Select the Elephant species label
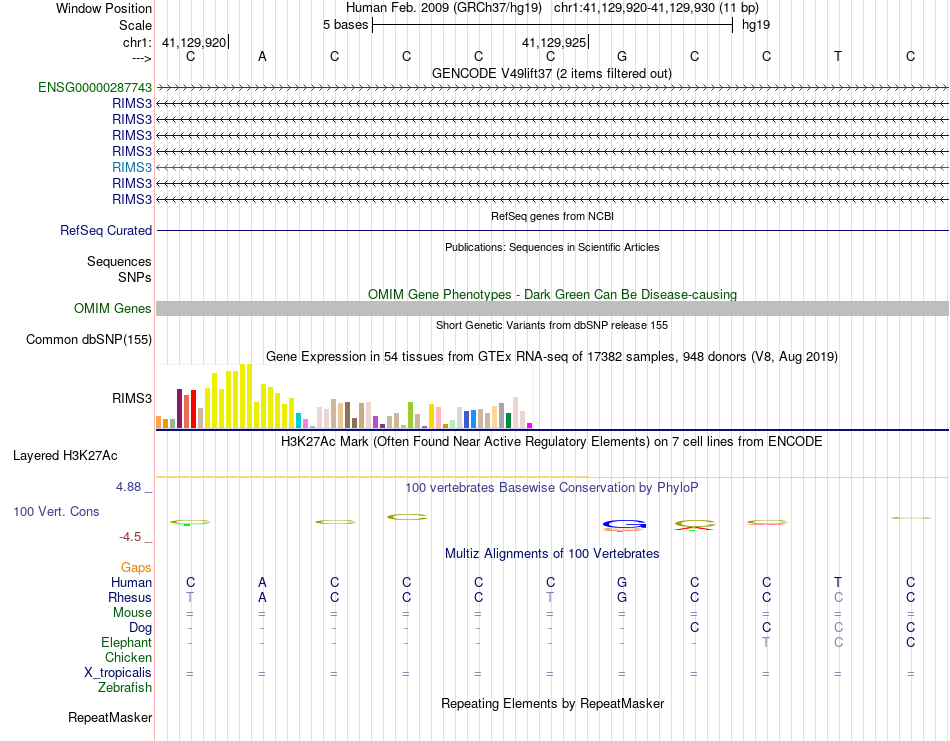This screenshot has width=950, height=741. click(x=127, y=643)
